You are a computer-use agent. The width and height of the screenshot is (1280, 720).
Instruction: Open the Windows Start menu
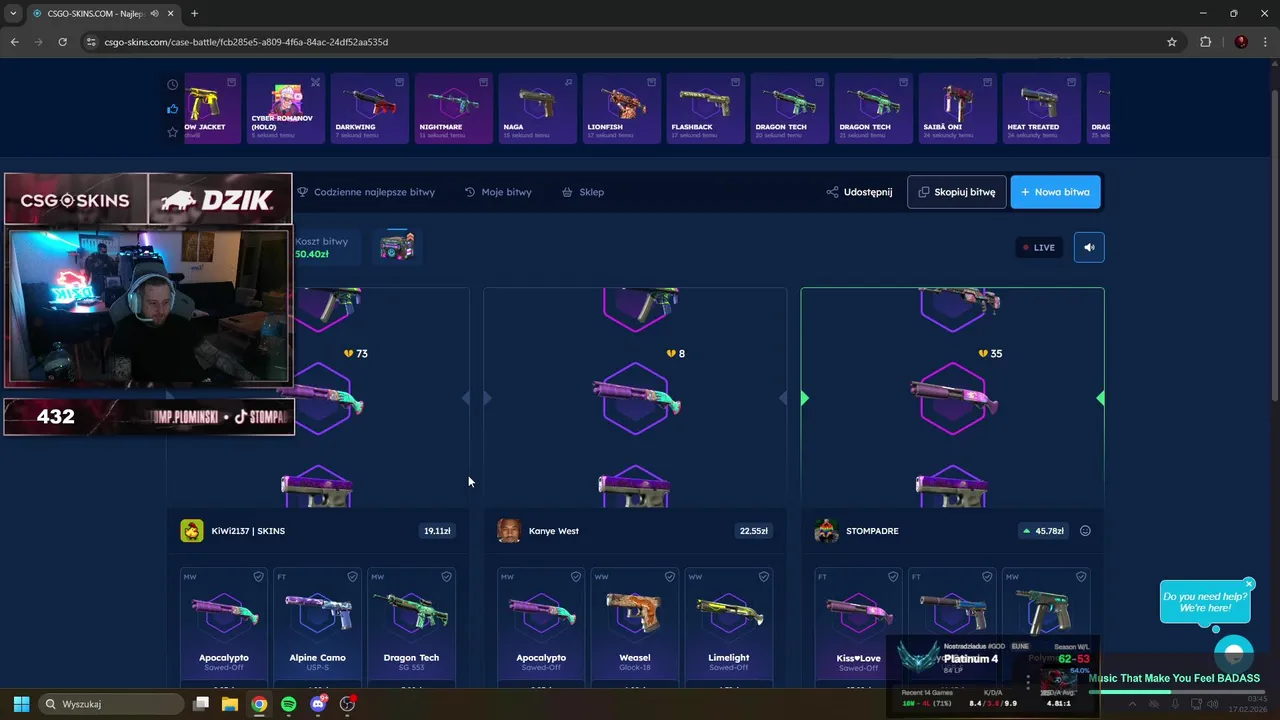[21, 704]
